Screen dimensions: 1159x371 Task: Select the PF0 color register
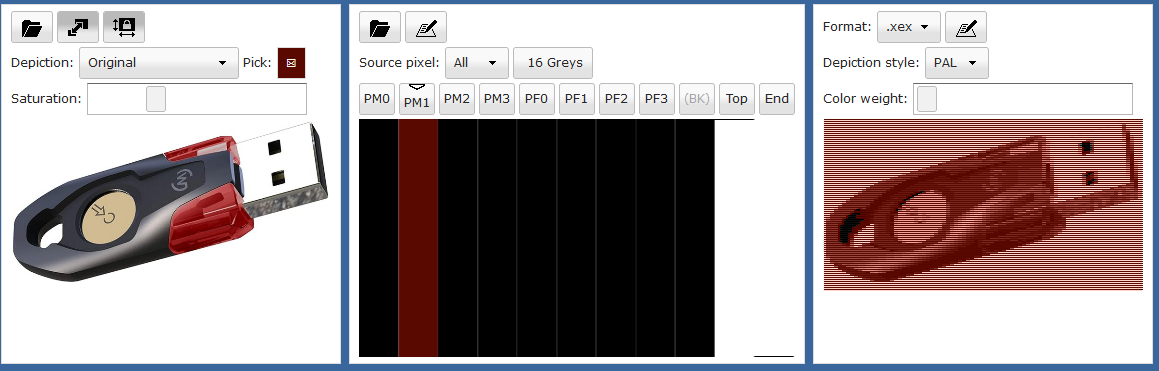[537, 99]
